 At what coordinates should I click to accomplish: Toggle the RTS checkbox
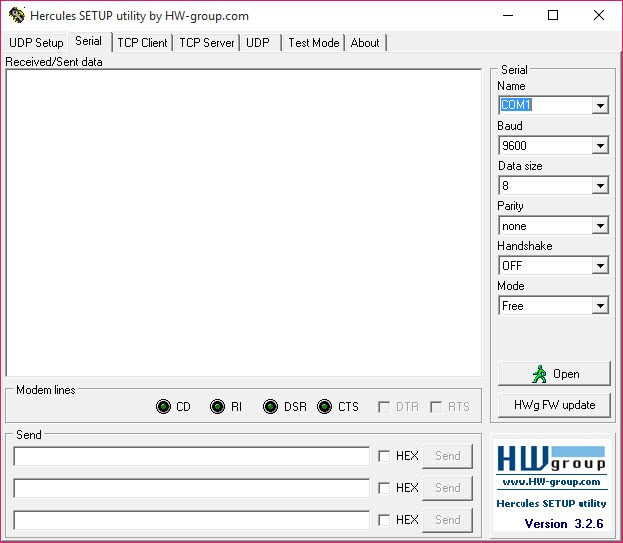(436, 407)
